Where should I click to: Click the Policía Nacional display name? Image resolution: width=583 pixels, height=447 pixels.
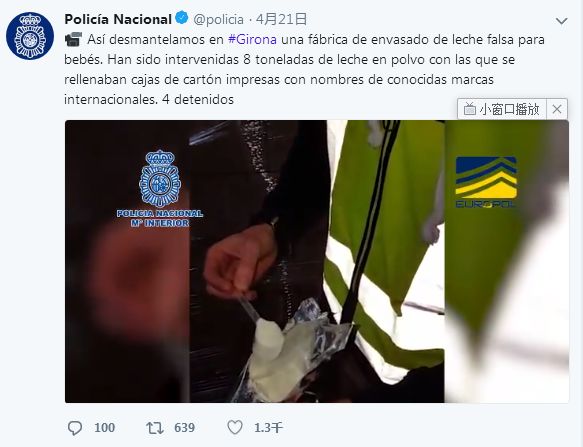pyautogui.click(x=118, y=19)
